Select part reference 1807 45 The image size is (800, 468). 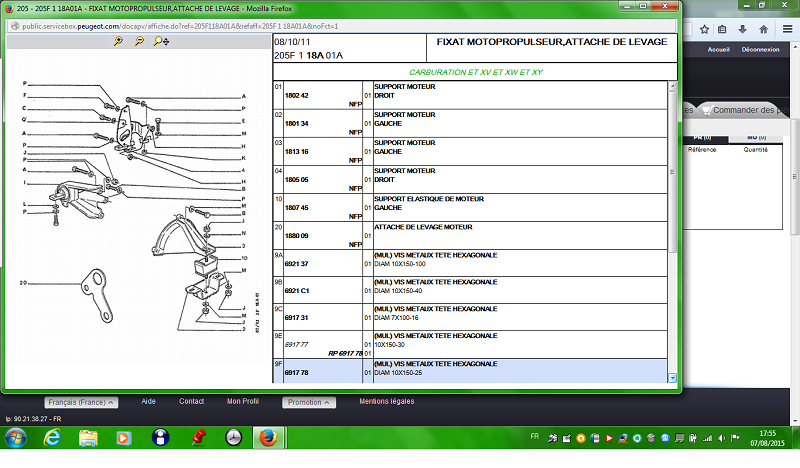[x=296, y=208]
